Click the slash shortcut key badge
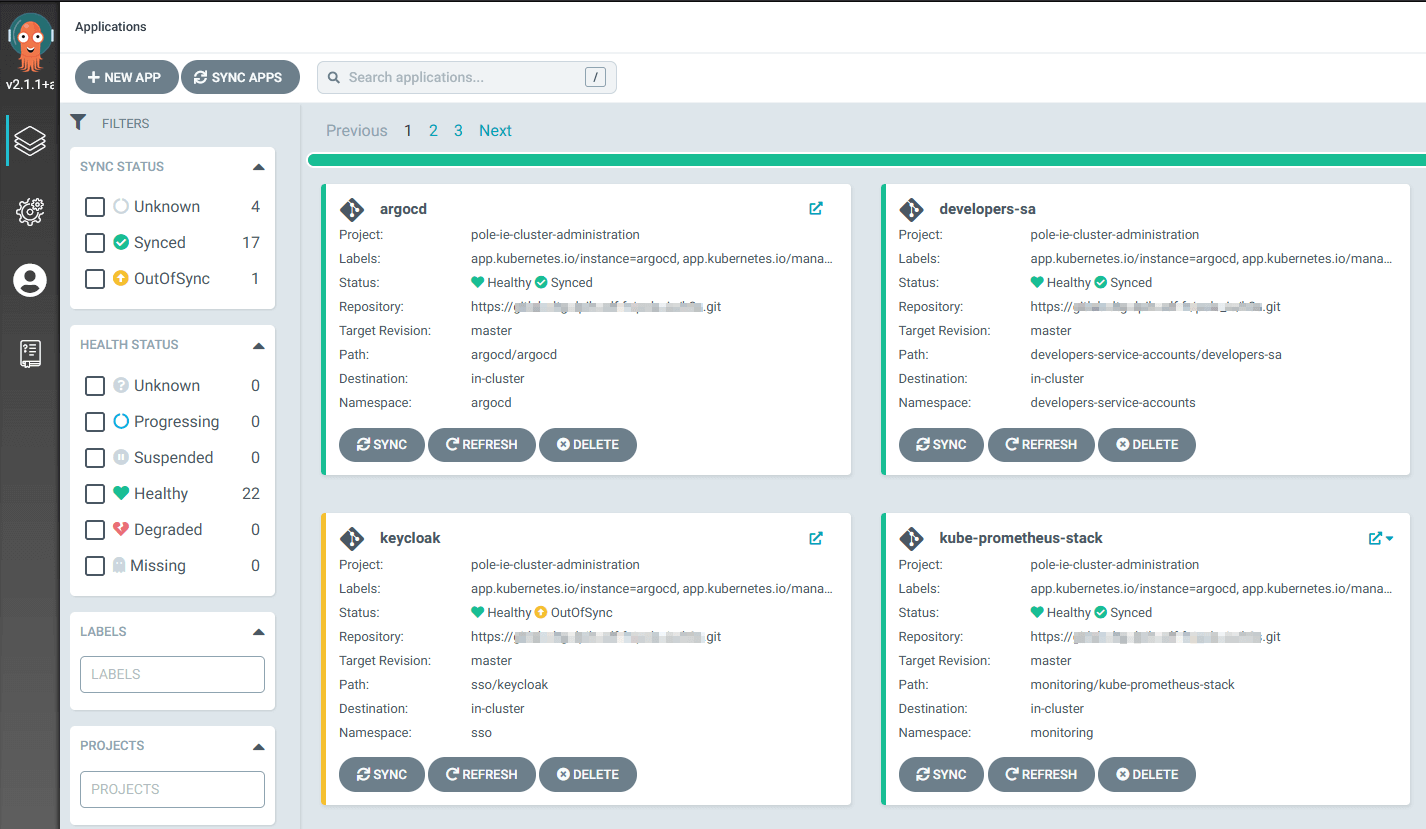Viewport: 1426px width, 829px height. coord(595,77)
